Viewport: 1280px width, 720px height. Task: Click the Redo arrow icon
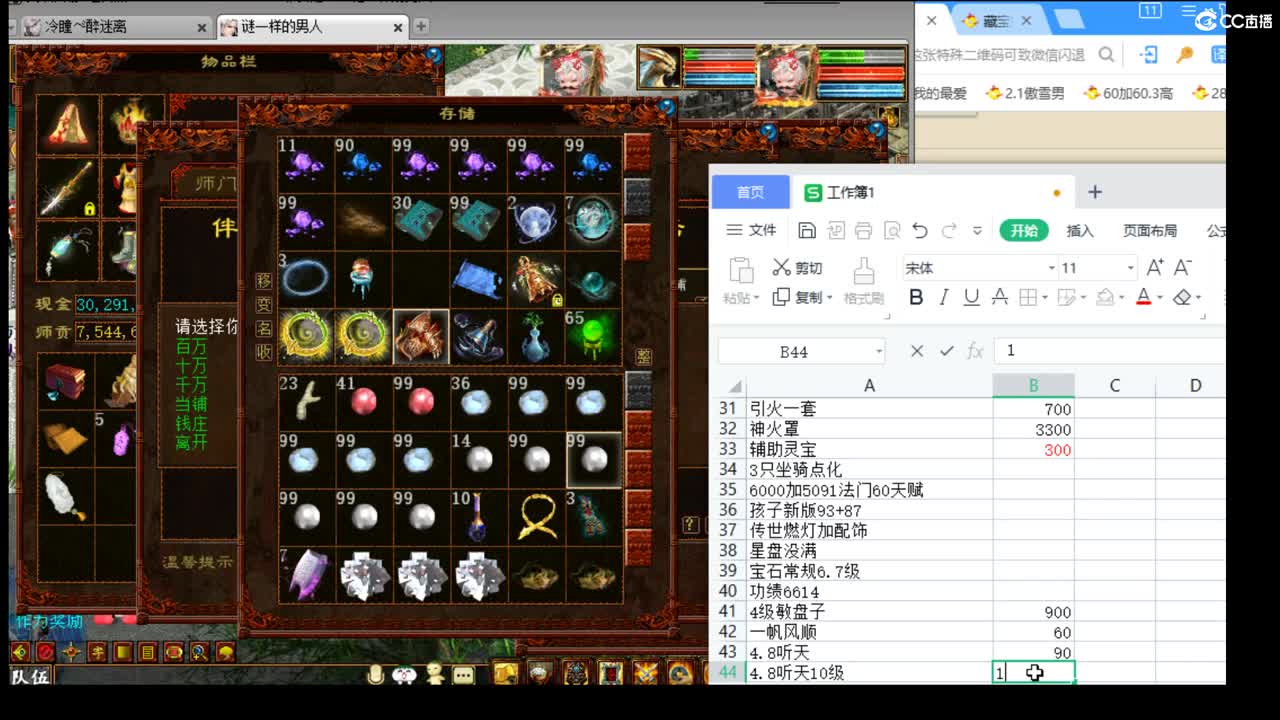[x=948, y=231]
